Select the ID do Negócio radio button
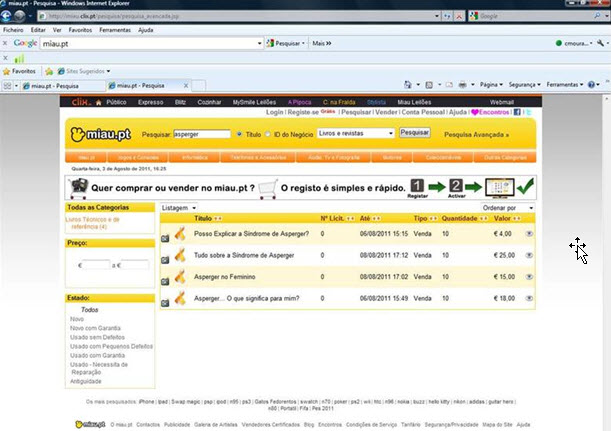 pyautogui.click(x=266, y=132)
